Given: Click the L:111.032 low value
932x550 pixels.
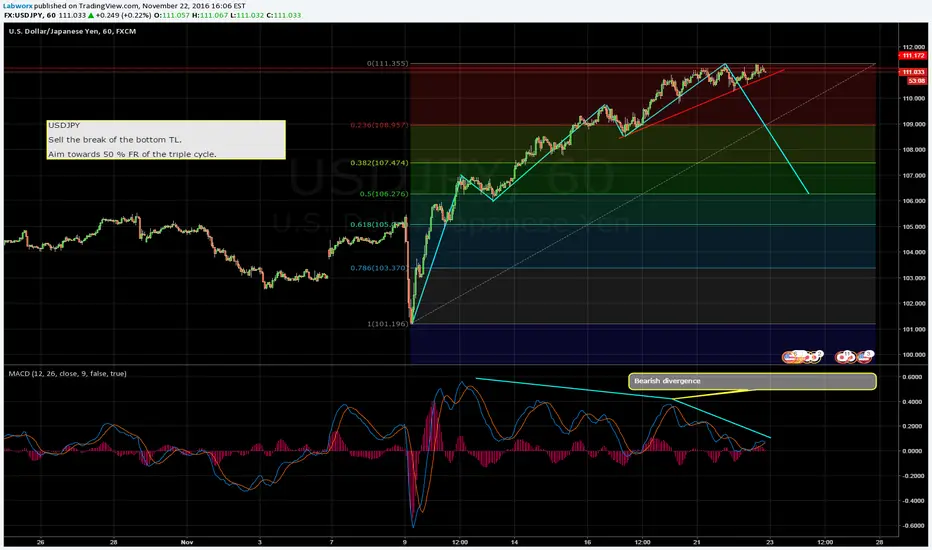Looking at the screenshot, I should coord(248,15).
